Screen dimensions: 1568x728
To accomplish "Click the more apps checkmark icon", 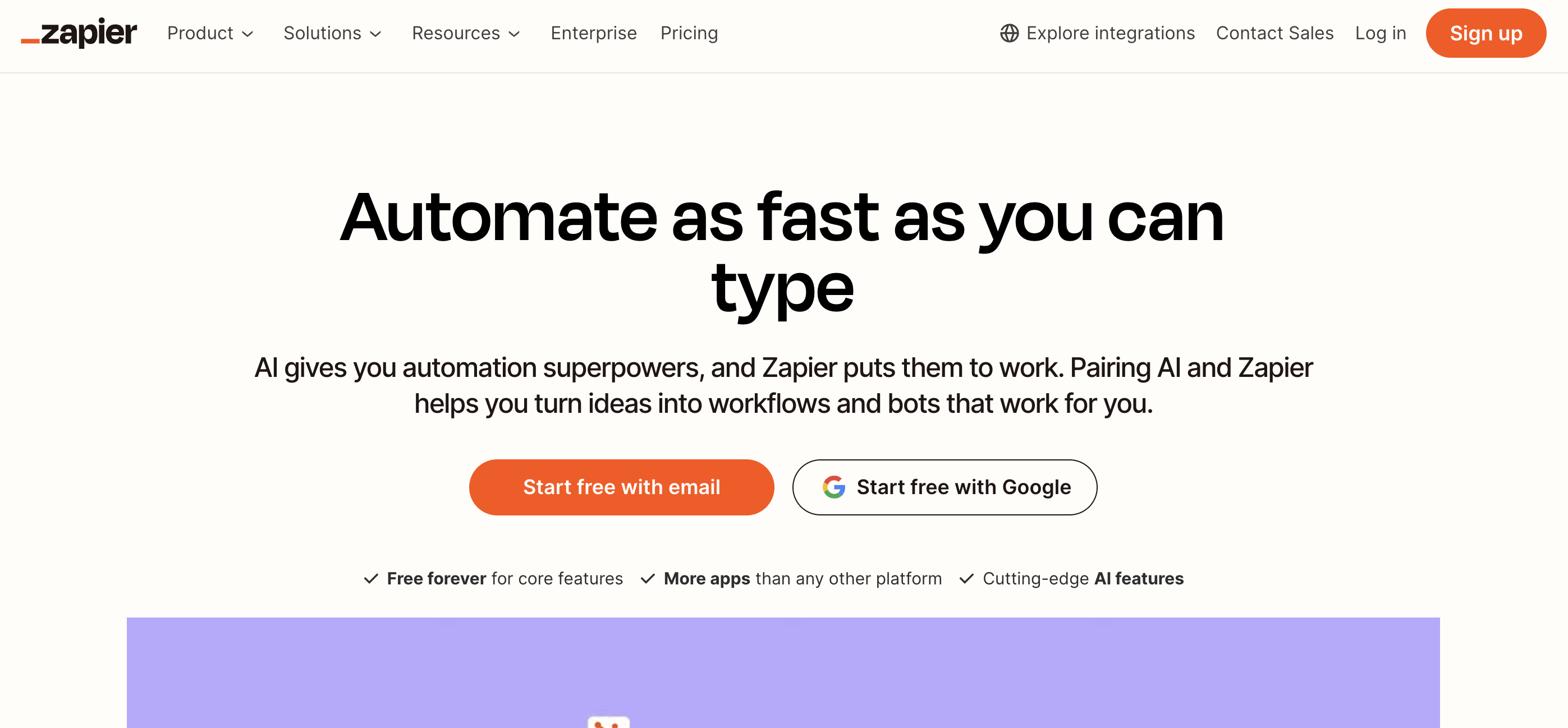I will click(x=649, y=578).
